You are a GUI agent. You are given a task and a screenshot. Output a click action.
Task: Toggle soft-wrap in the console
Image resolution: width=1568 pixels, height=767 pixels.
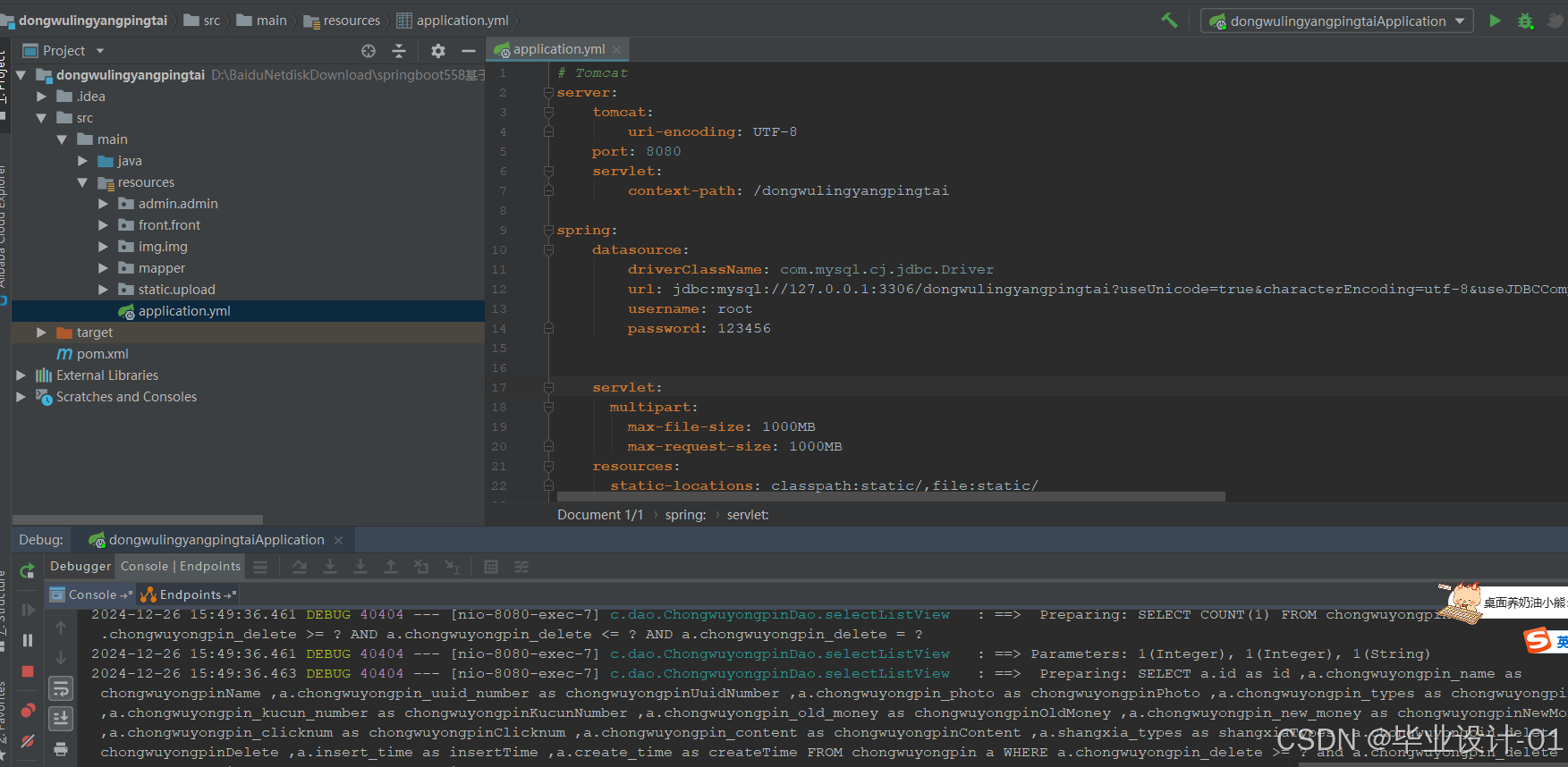[61, 688]
